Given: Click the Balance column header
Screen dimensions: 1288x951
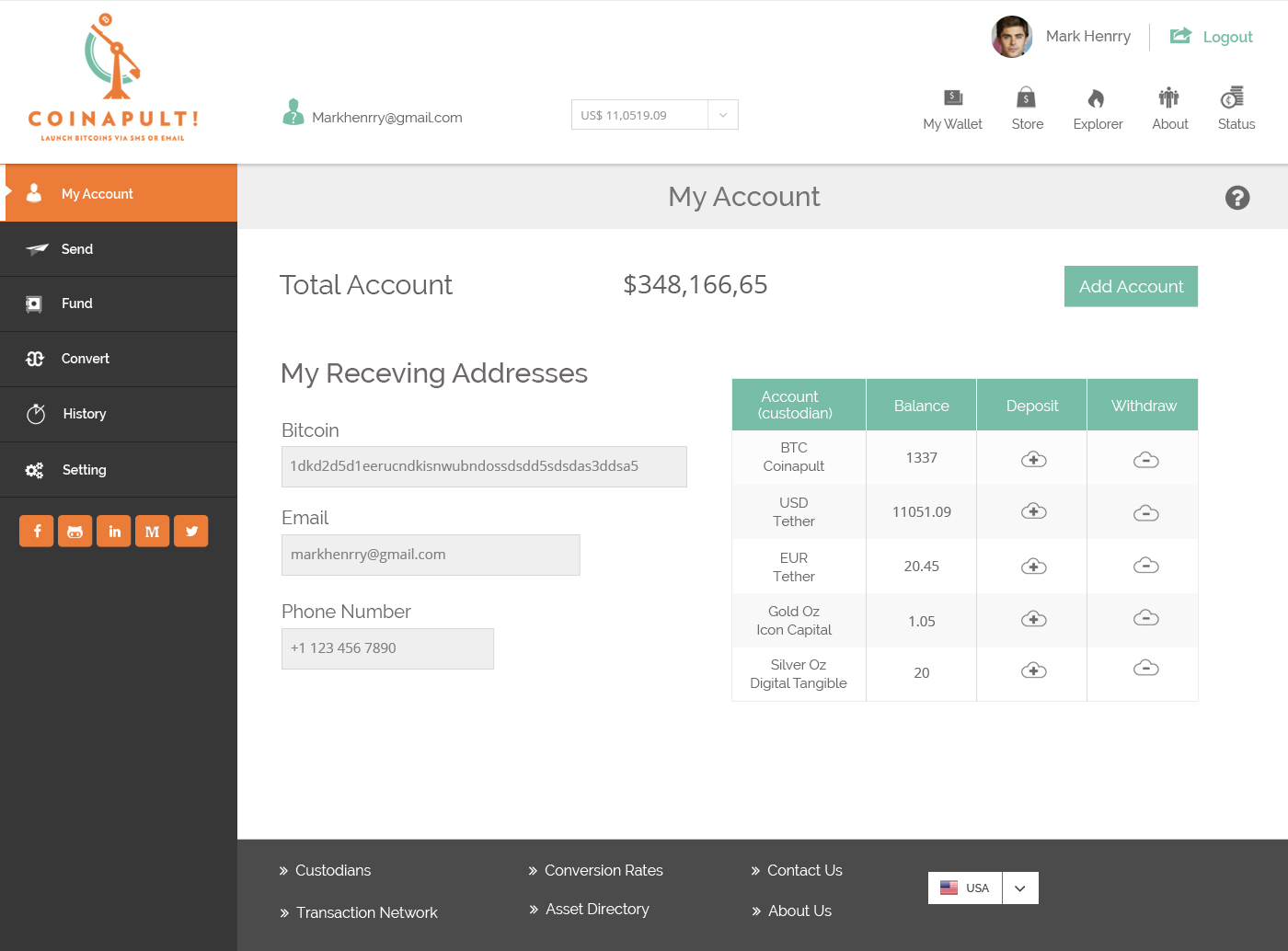Looking at the screenshot, I should [x=921, y=405].
